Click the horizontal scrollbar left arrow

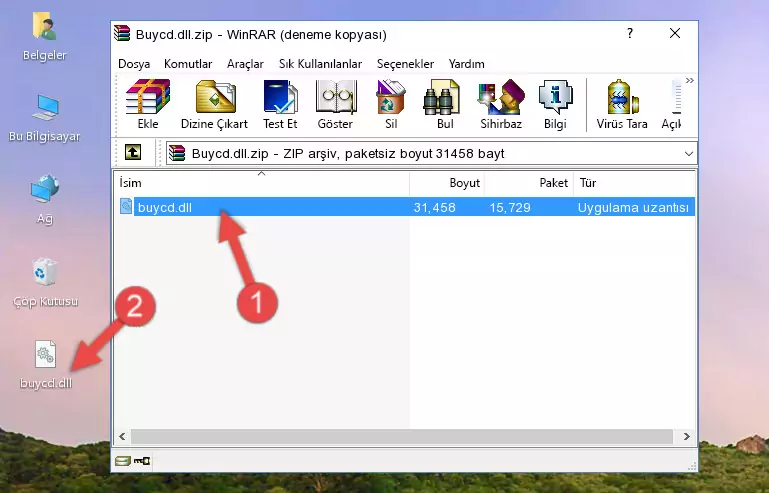[123, 436]
